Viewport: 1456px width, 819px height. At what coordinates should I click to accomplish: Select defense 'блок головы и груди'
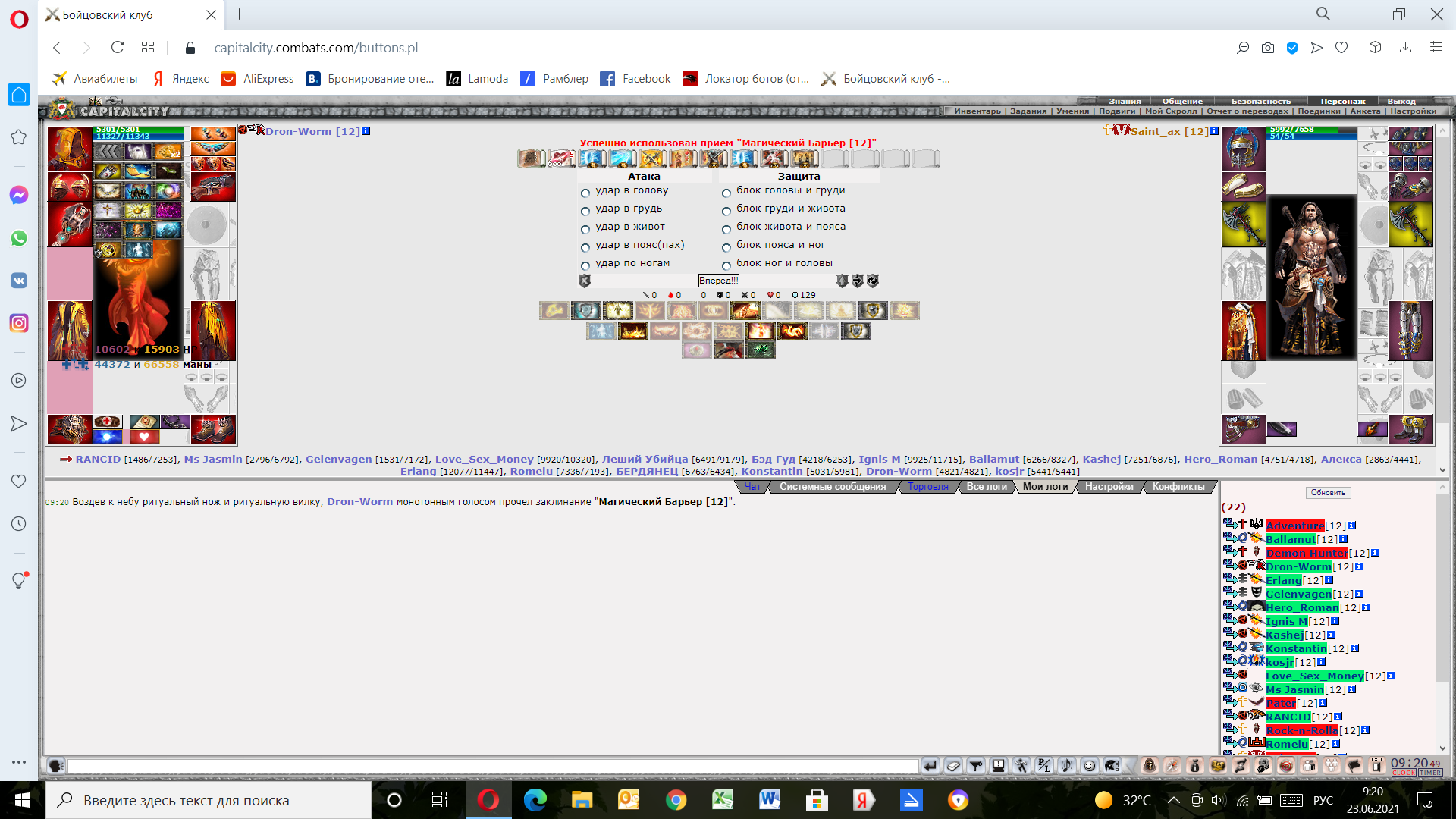pyautogui.click(x=726, y=193)
